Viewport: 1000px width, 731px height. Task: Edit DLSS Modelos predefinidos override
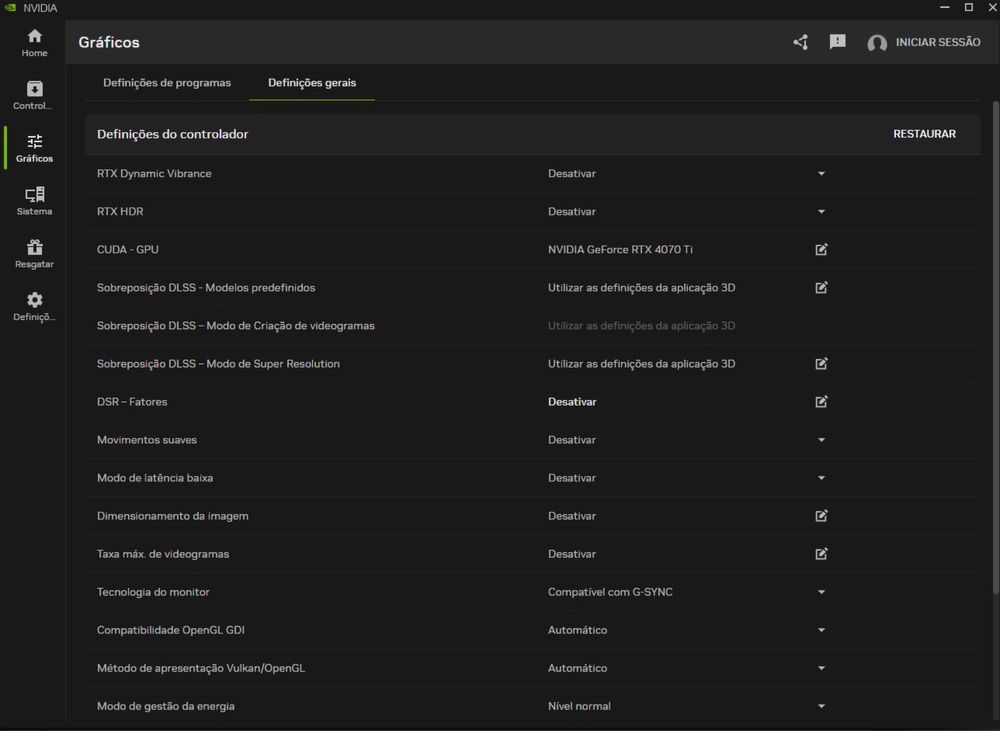coord(821,288)
